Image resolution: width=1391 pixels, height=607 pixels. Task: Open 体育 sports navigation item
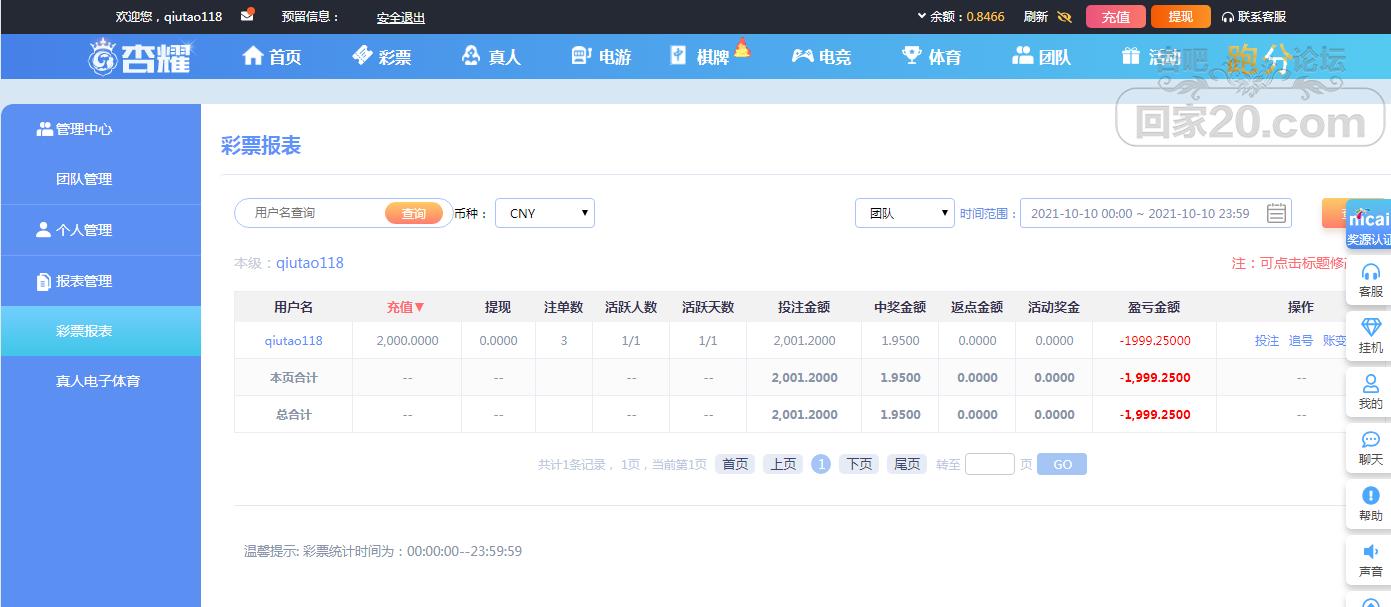(931, 57)
